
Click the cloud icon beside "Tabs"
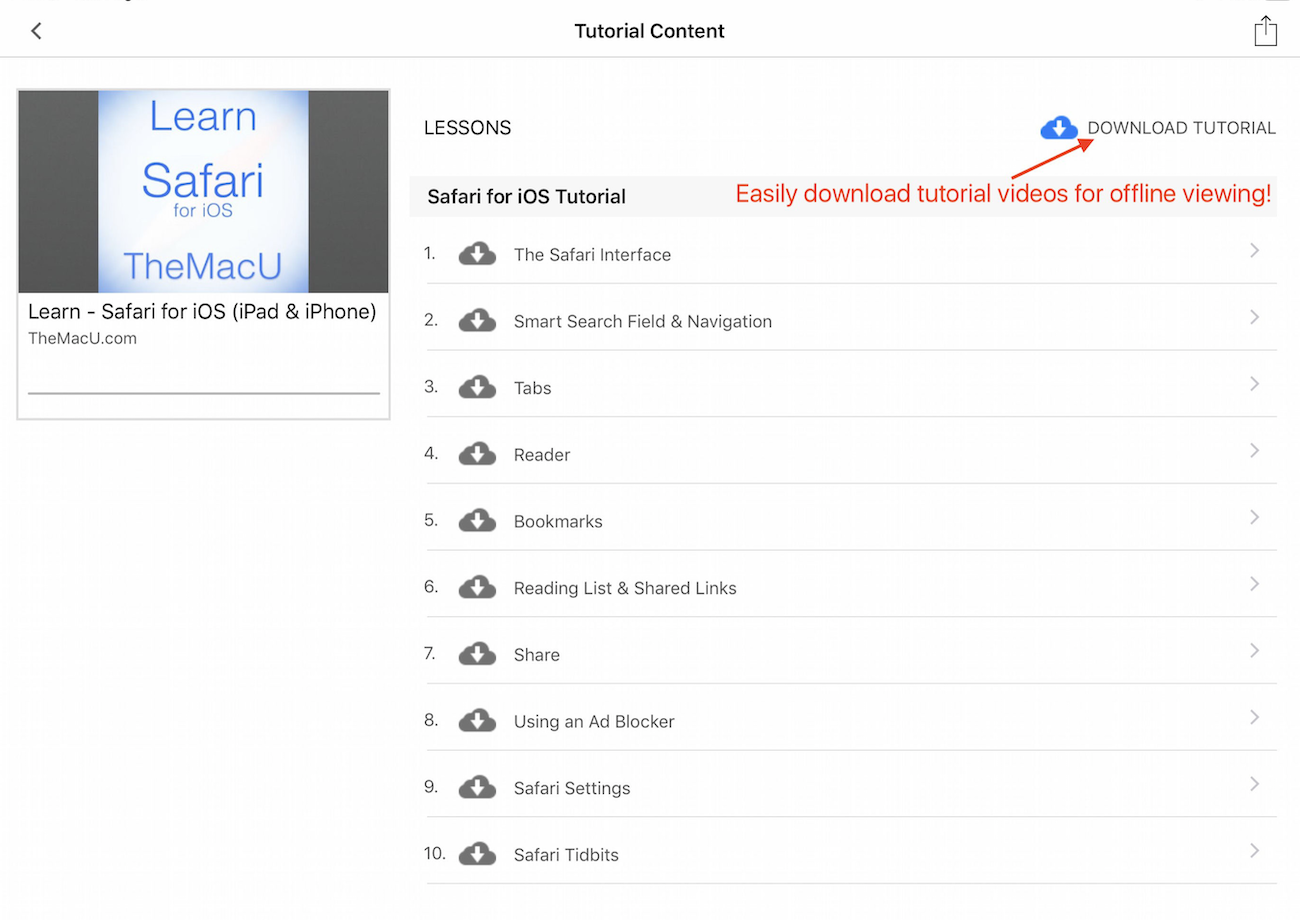(x=478, y=387)
